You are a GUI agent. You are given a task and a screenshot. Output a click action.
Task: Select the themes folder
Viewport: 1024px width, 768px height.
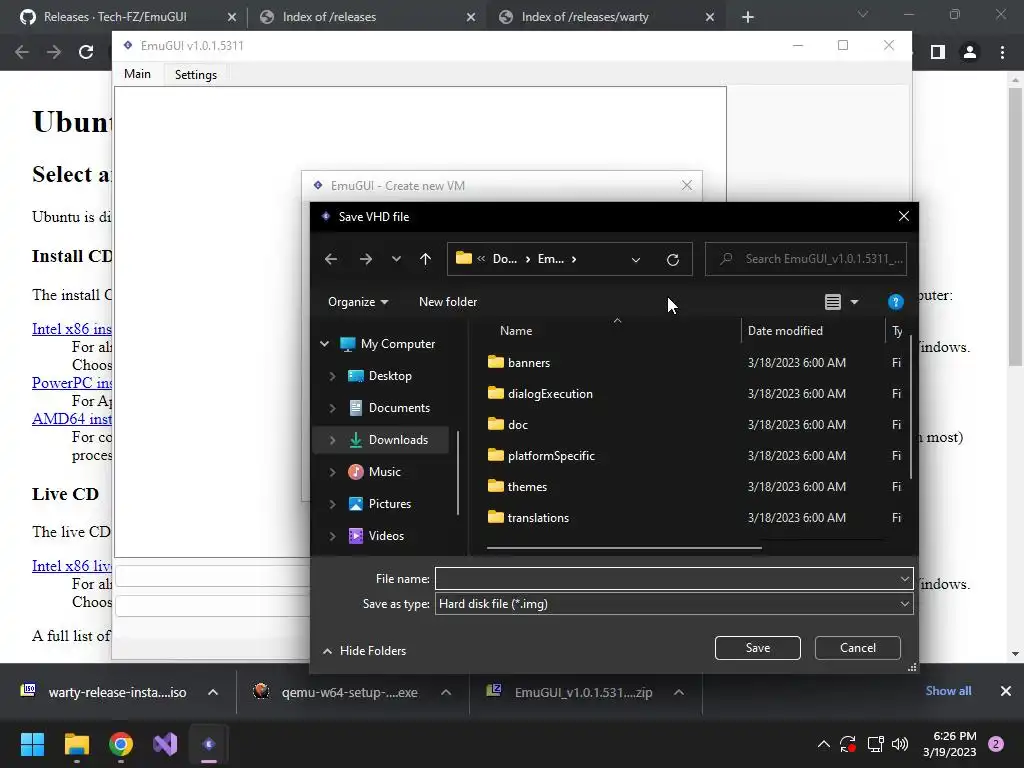pos(526,487)
